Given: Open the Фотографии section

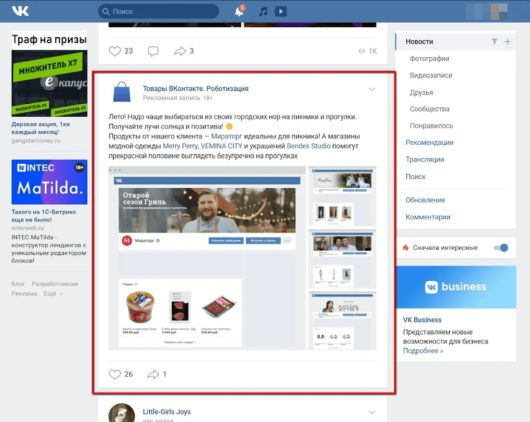Looking at the screenshot, I should [429, 59].
